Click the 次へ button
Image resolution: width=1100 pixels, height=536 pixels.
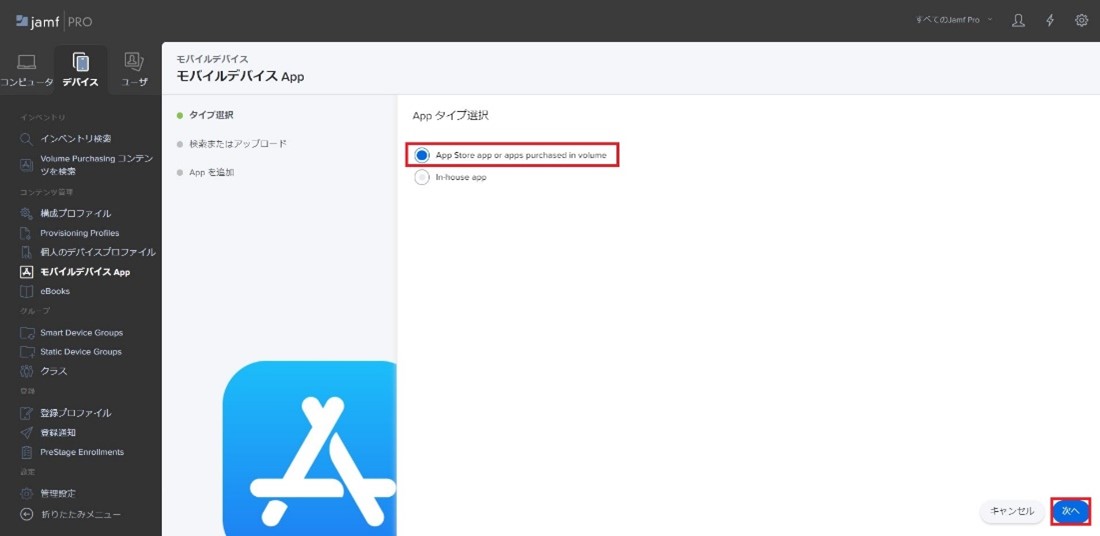coord(1071,511)
